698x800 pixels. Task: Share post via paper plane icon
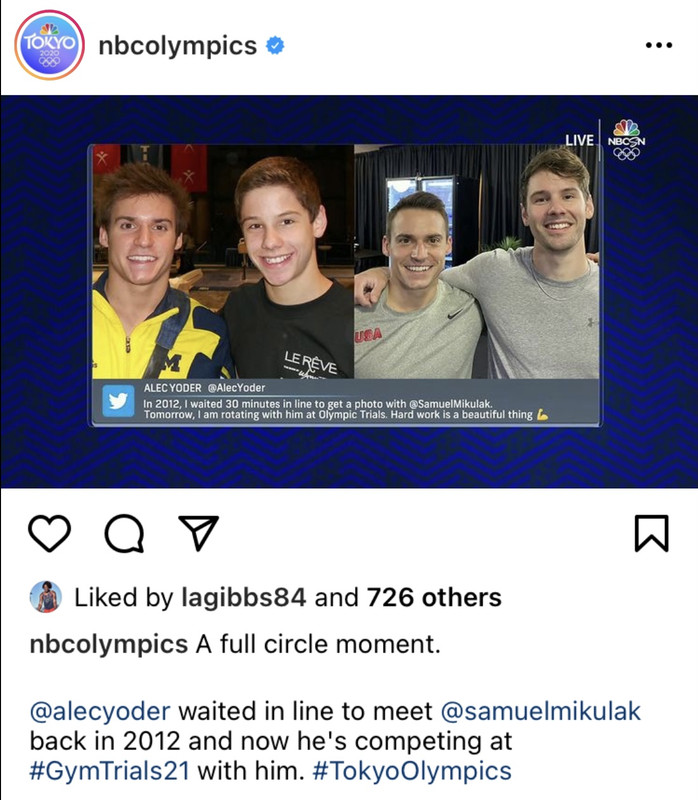tap(198, 533)
